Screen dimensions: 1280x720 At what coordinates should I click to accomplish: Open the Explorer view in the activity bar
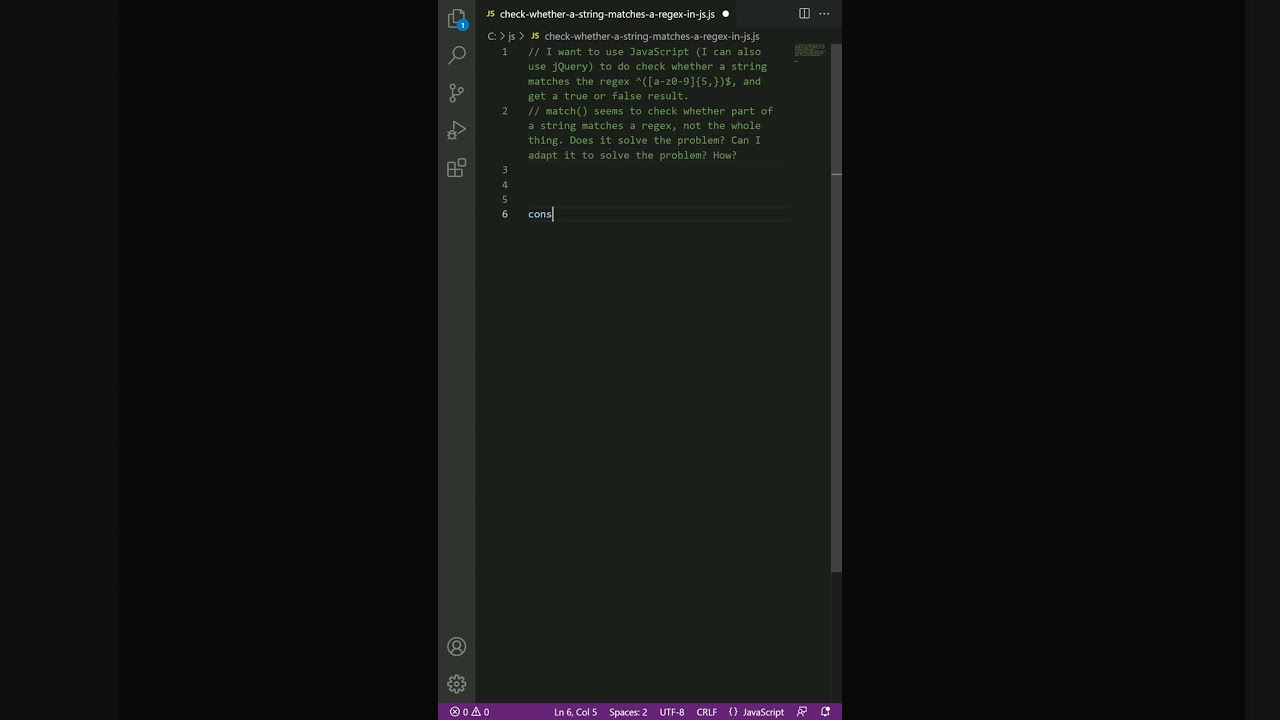(457, 19)
